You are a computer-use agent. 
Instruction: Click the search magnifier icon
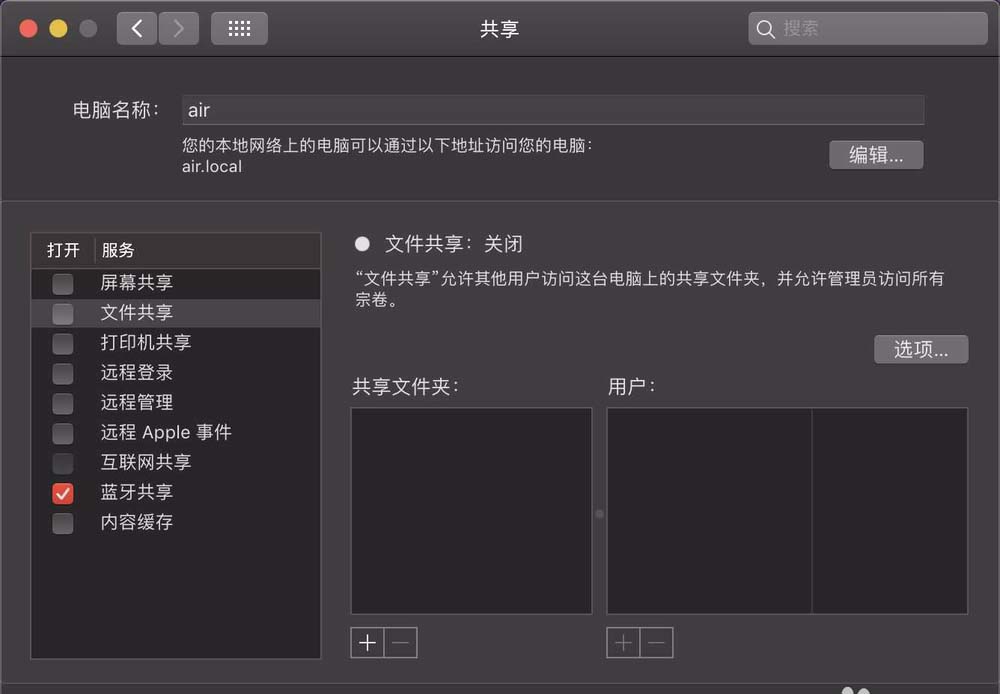(765, 28)
